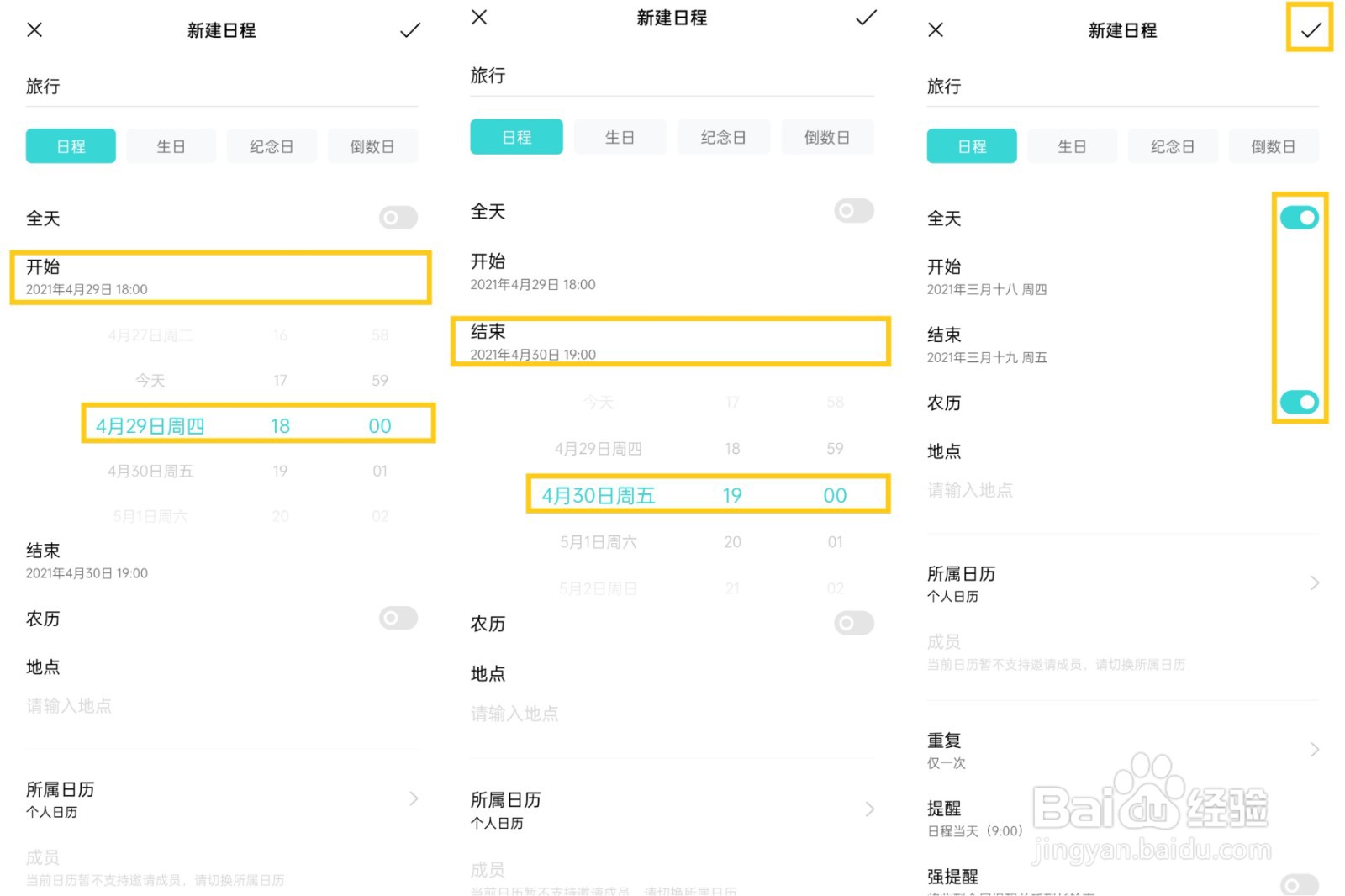
Task: Open the highlighted 开始 start time row
Action: (x=220, y=277)
